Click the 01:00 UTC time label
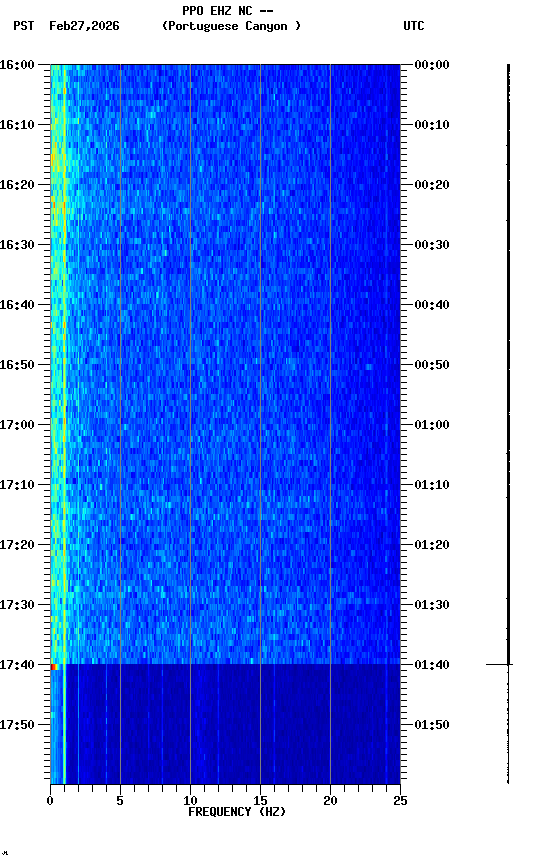552x864 pixels. 432,425
